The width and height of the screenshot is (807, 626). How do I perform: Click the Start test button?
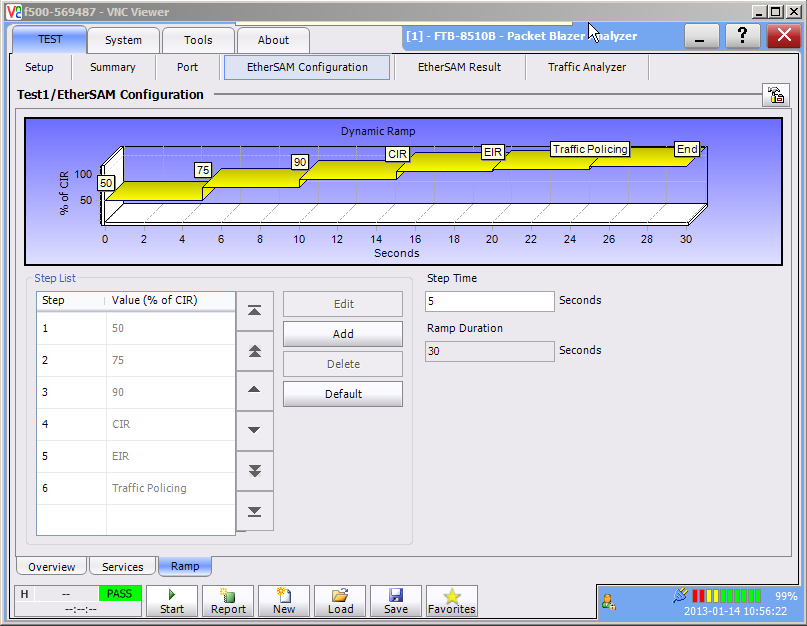pos(172,601)
